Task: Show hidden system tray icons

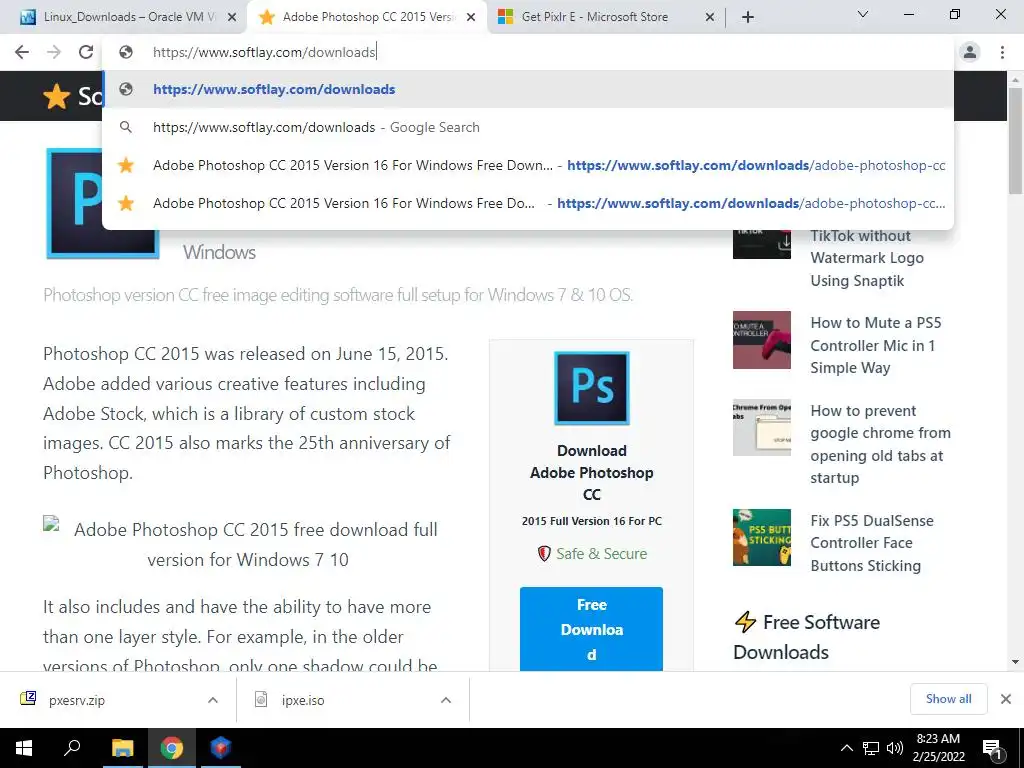Action: pos(846,748)
